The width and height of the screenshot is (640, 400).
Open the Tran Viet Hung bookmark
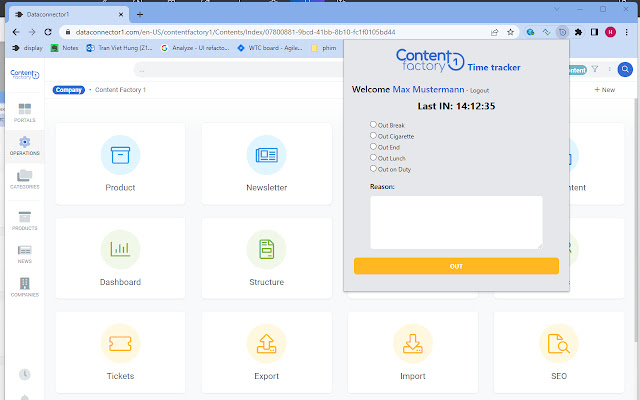pyautogui.click(x=119, y=48)
